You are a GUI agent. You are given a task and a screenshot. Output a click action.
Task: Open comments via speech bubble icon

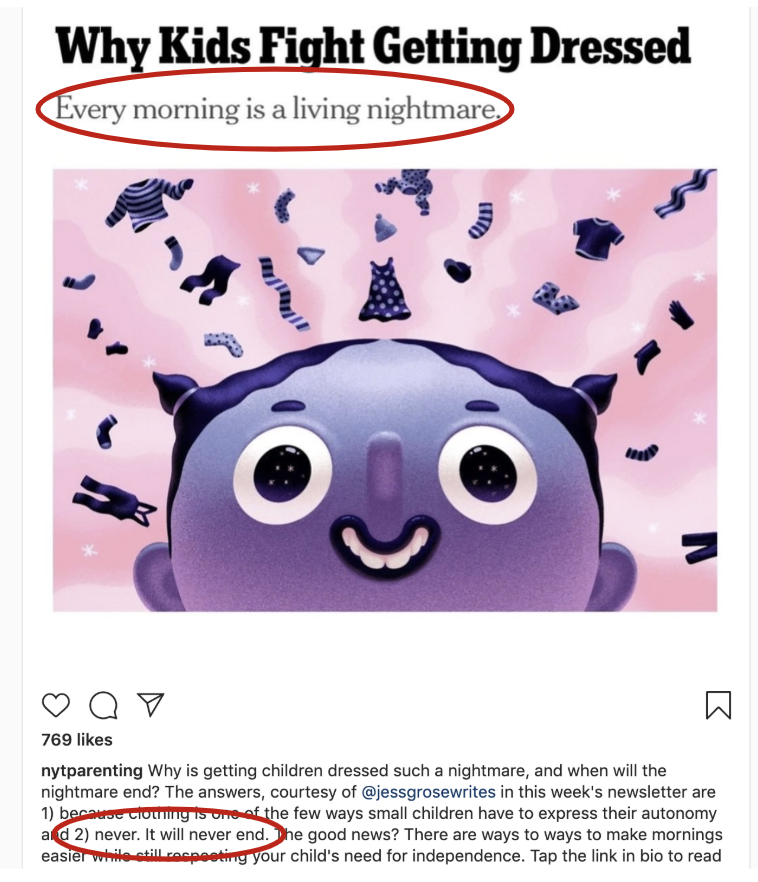click(103, 705)
